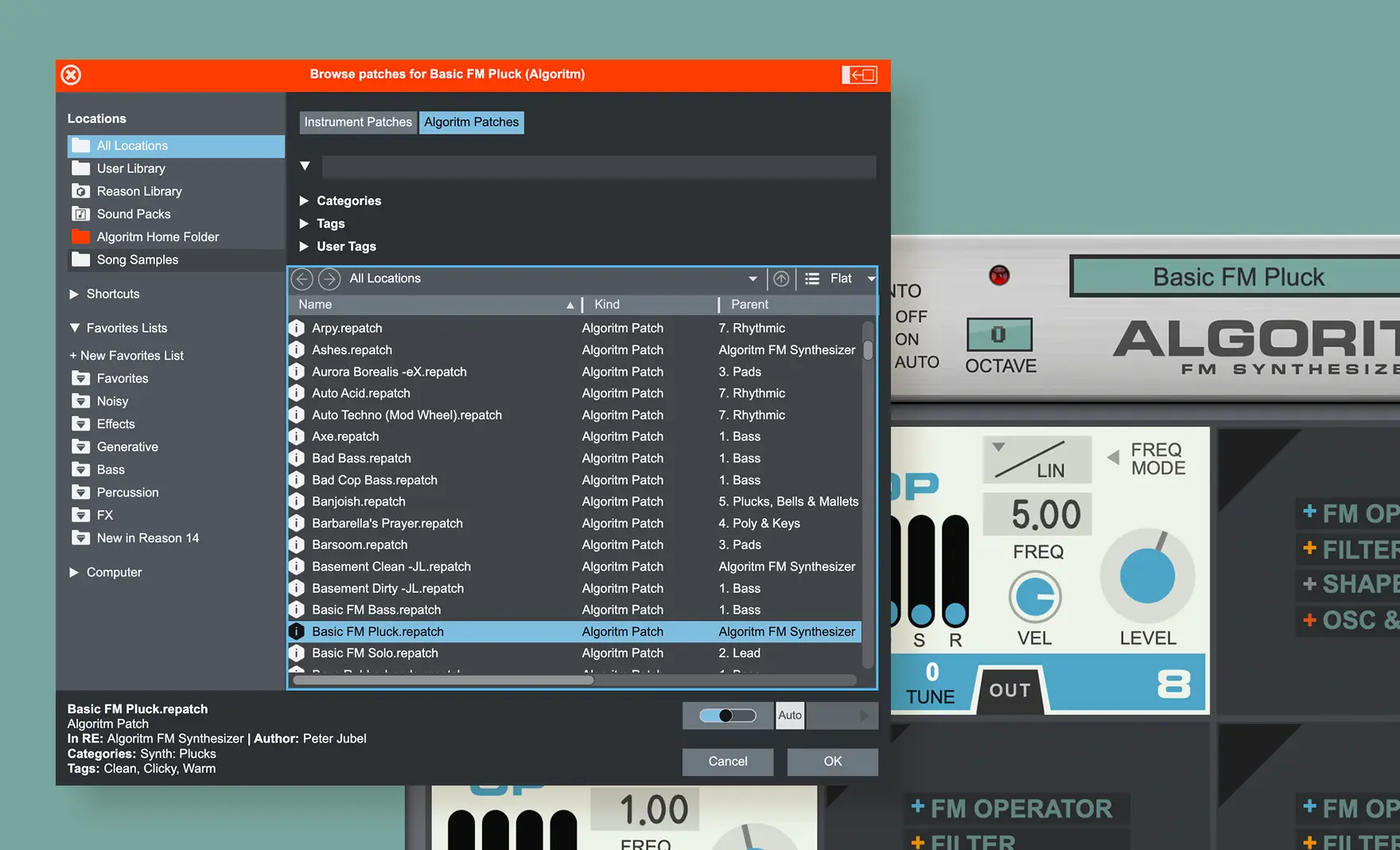Open the Bass favorites list
The image size is (1400, 850).
coord(111,470)
